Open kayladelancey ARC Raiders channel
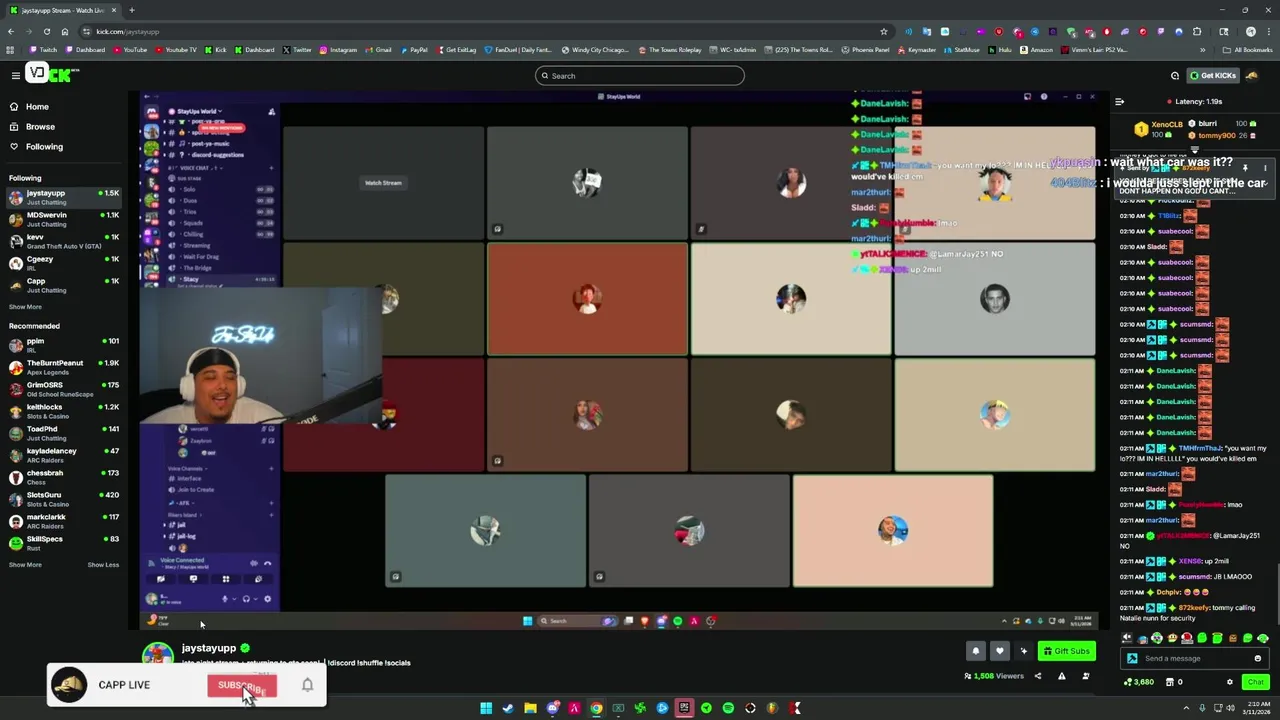The image size is (1280, 720). [x=63, y=456]
